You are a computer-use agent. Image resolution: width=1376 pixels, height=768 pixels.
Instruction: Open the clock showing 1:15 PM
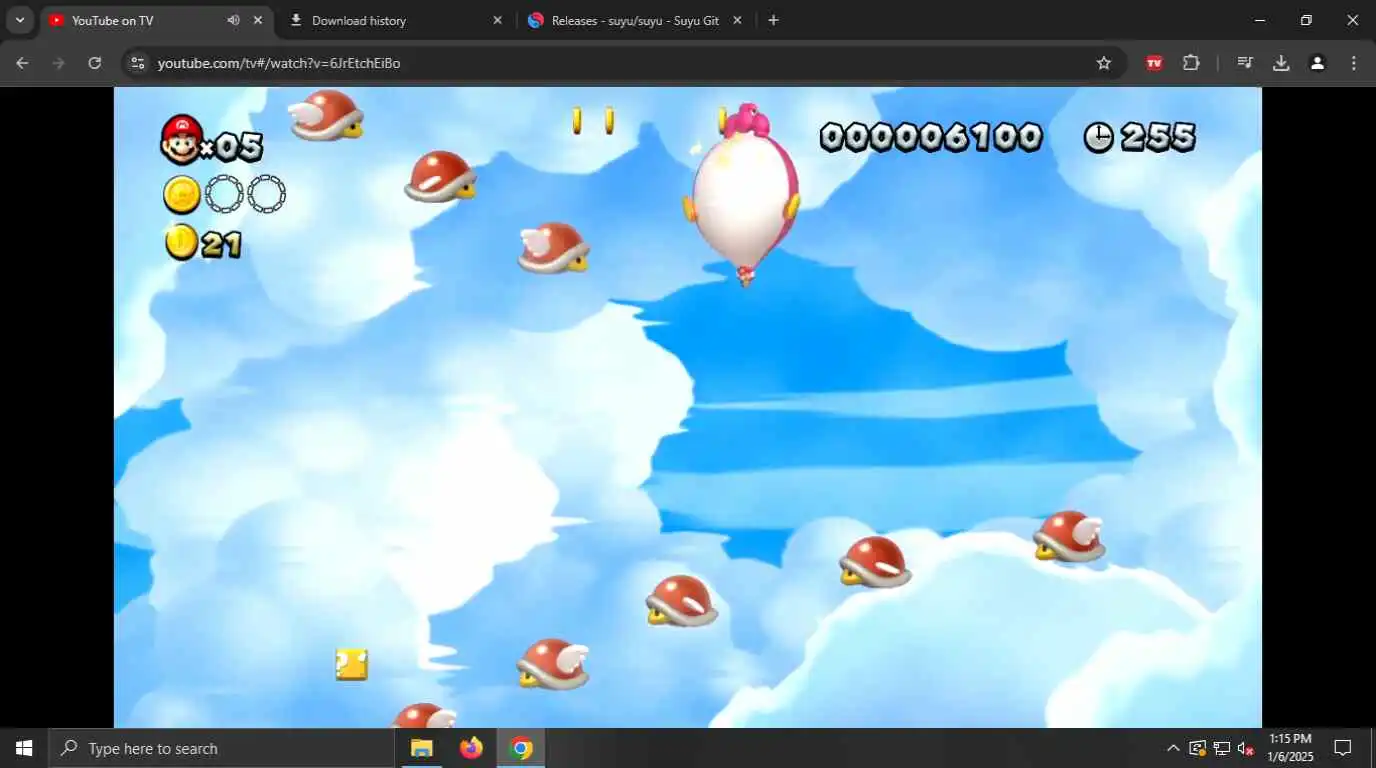(x=1290, y=748)
